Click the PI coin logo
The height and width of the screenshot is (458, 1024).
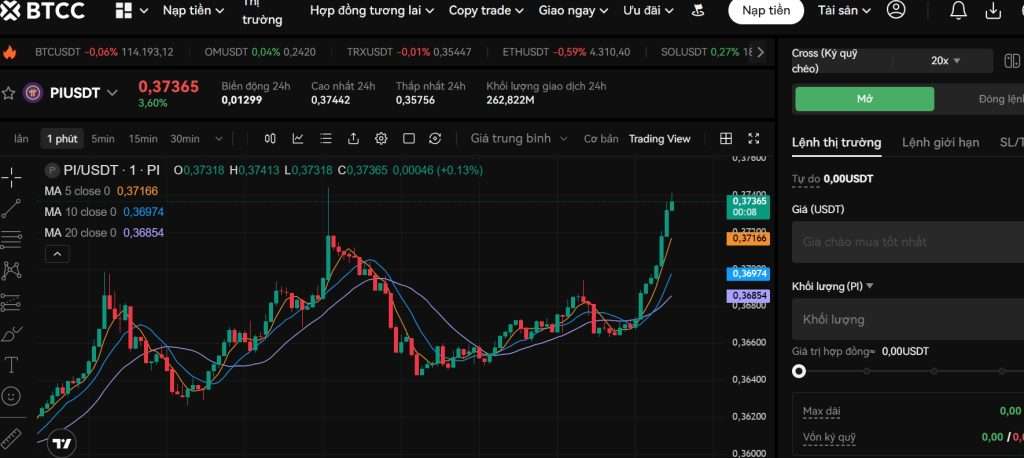(33, 93)
